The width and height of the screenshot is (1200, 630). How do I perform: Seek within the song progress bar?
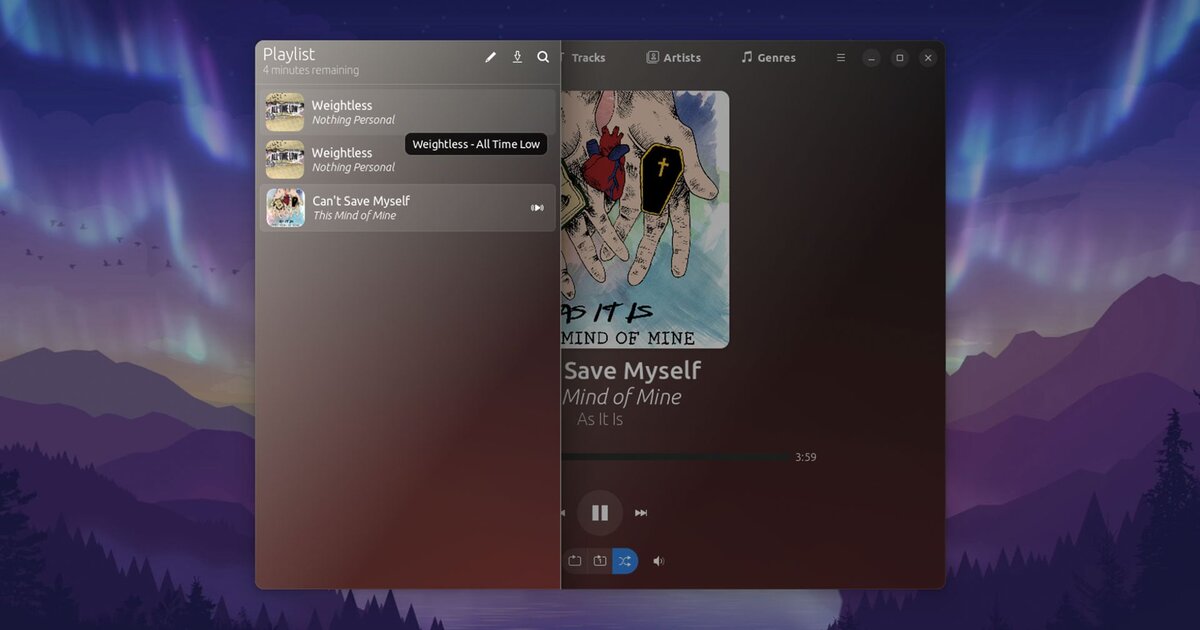pyautogui.click(x=675, y=458)
